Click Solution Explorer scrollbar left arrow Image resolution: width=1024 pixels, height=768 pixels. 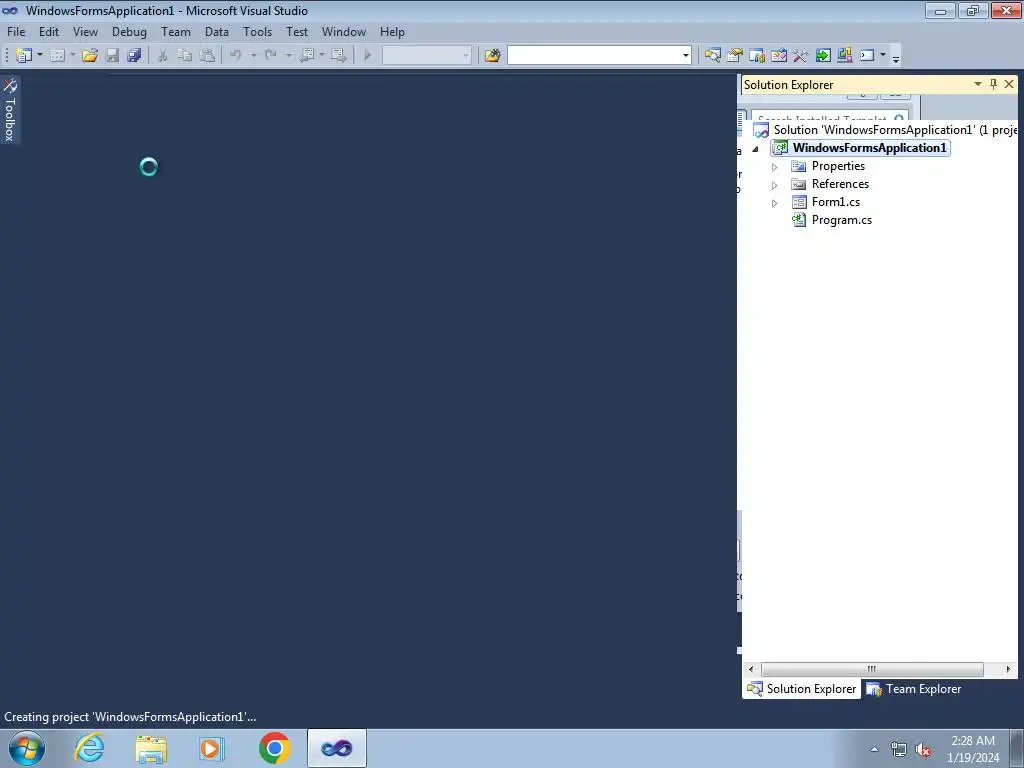[x=751, y=669]
